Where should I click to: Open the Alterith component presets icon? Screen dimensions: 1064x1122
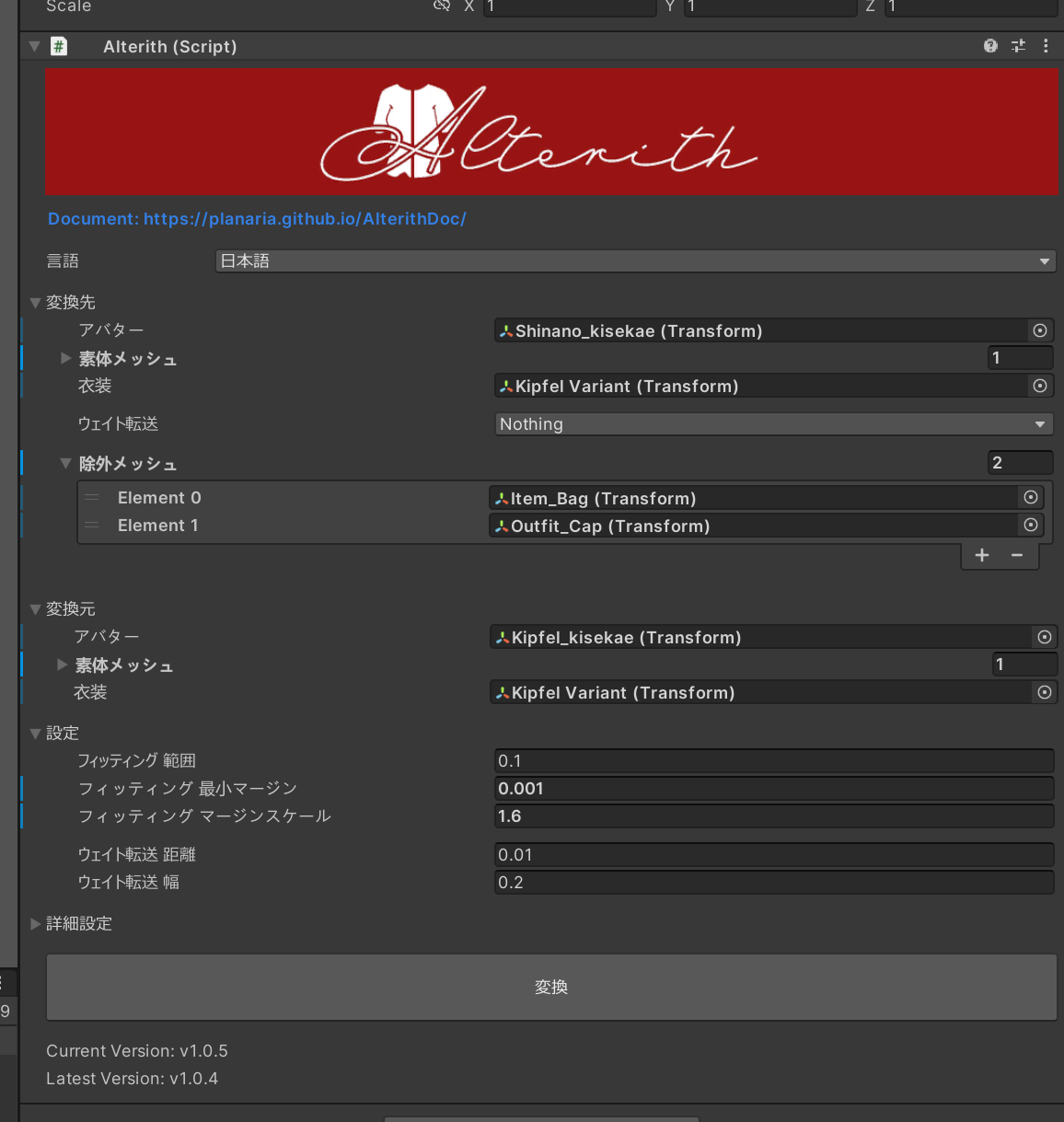click(1018, 46)
